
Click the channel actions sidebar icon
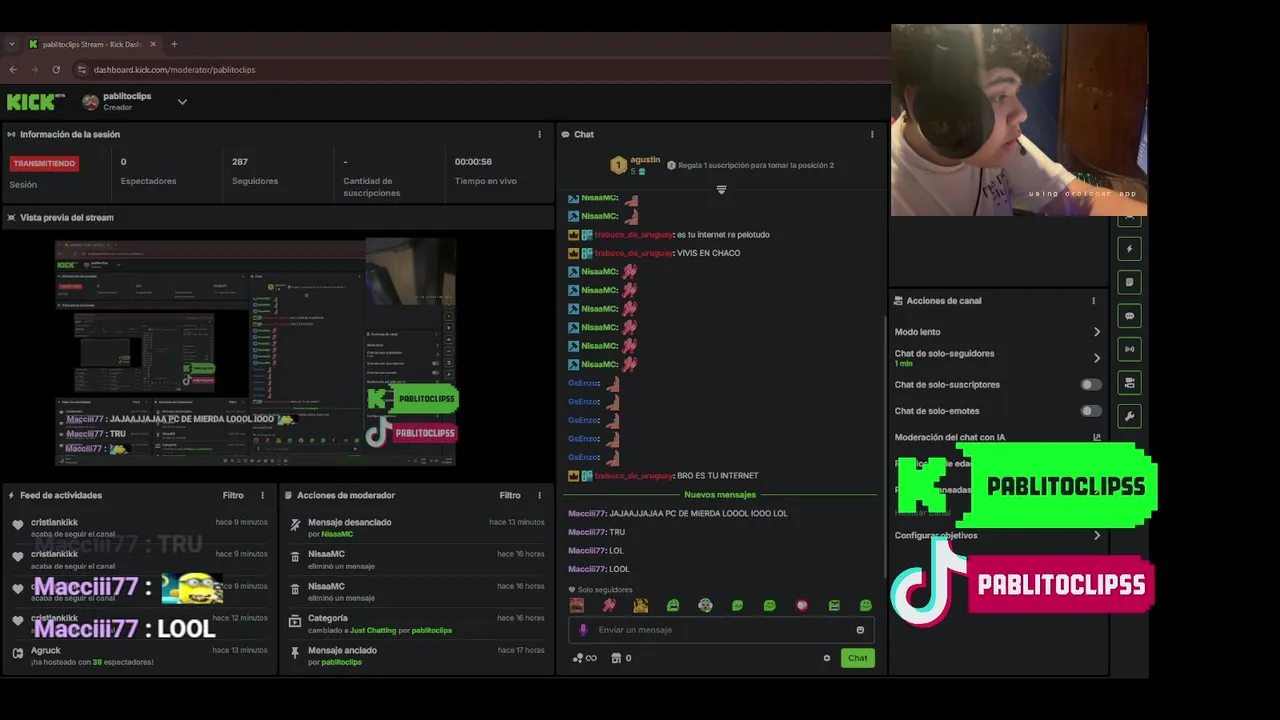[1129, 382]
